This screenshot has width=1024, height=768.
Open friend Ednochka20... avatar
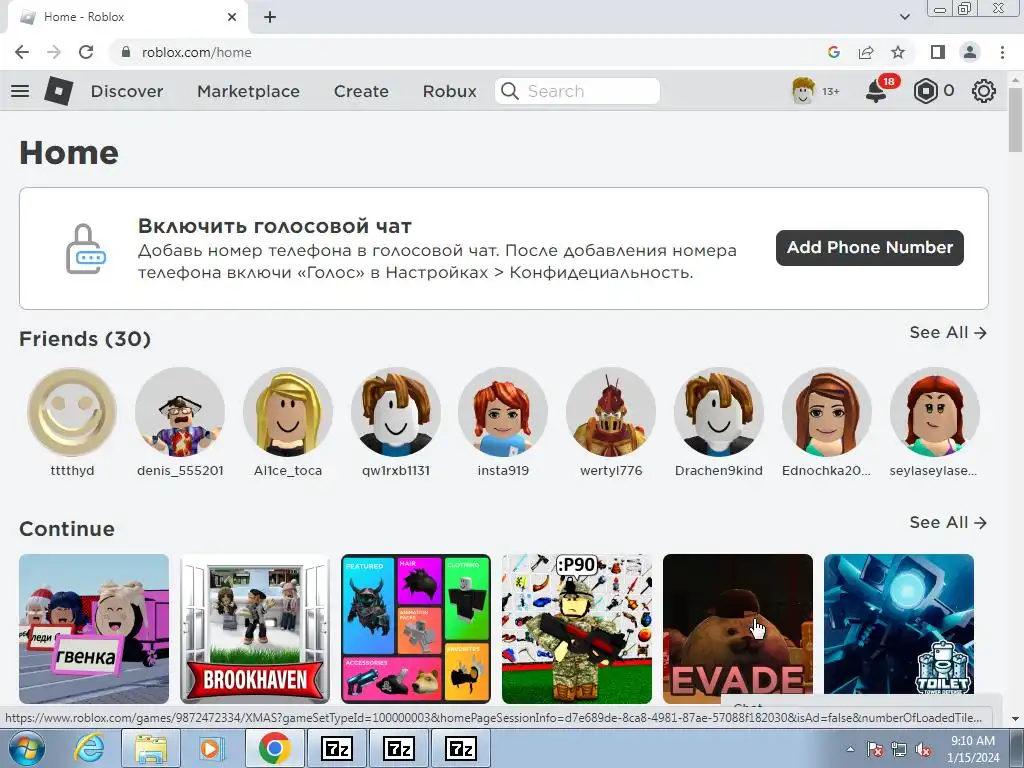tap(827, 411)
